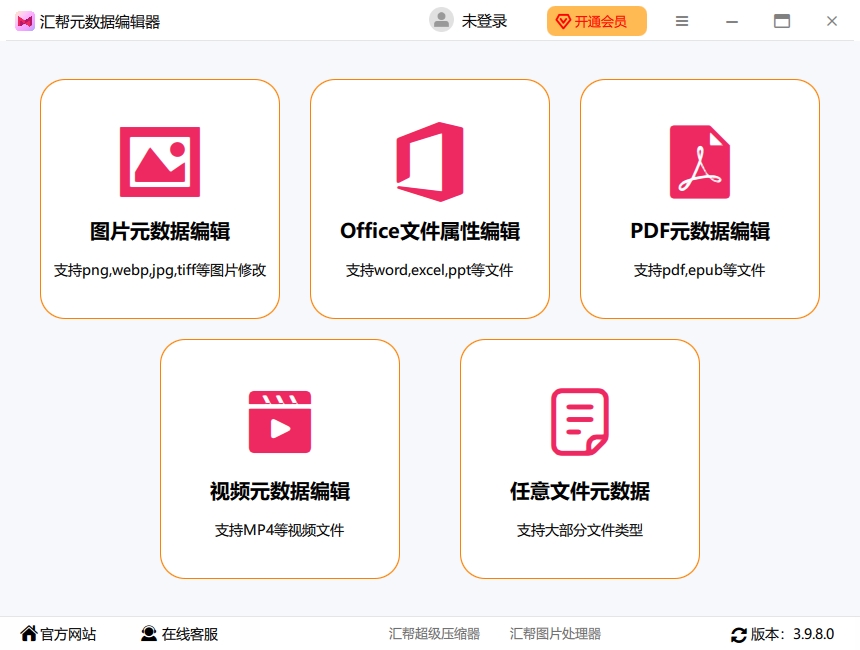This screenshot has height=650, width=860.
Task: Click the 未登录 login label
Action: tap(484, 21)
